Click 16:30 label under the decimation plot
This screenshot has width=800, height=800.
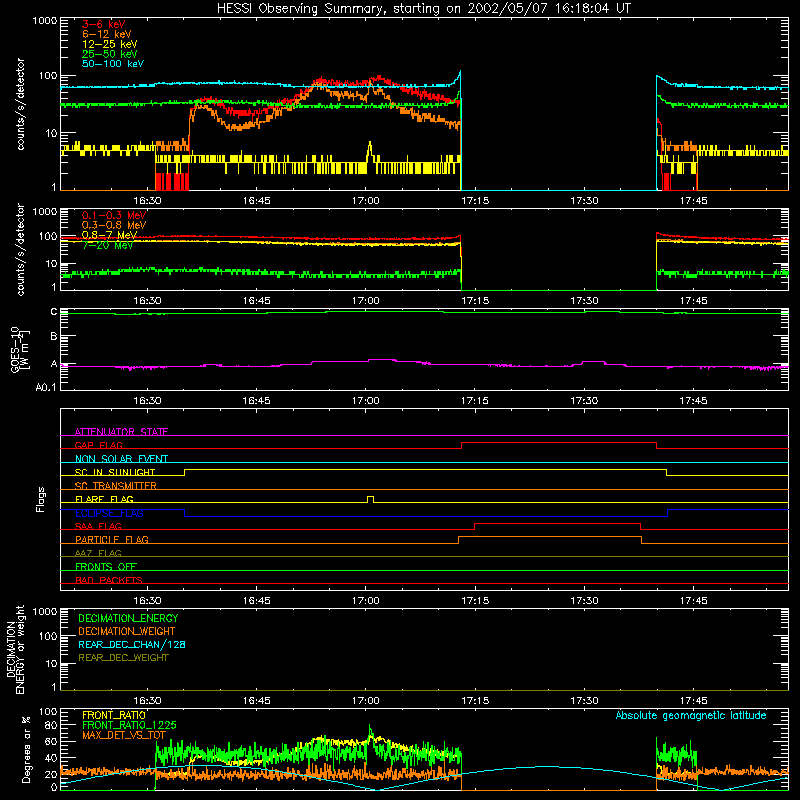tap(147, 701)
